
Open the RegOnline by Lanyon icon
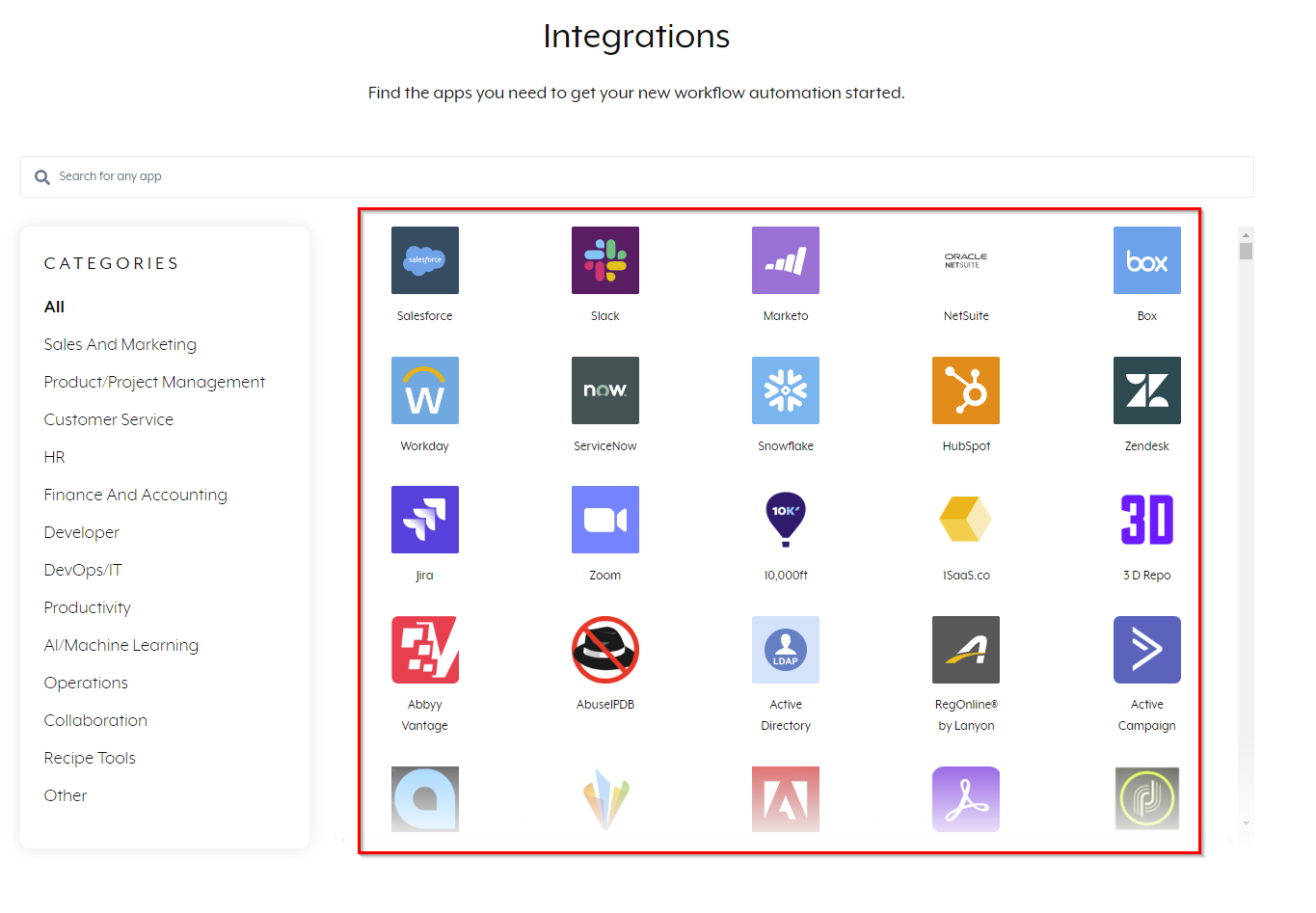coord(965,650)
